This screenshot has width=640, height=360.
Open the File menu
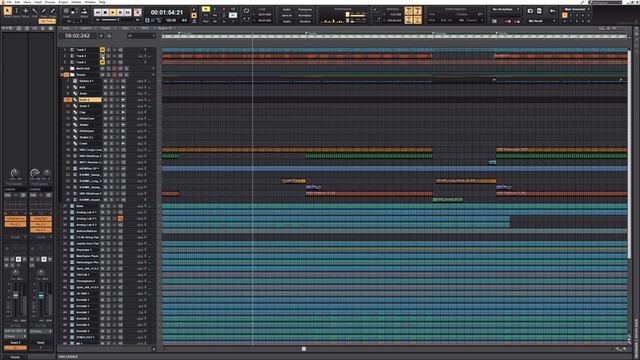[9, 2]
